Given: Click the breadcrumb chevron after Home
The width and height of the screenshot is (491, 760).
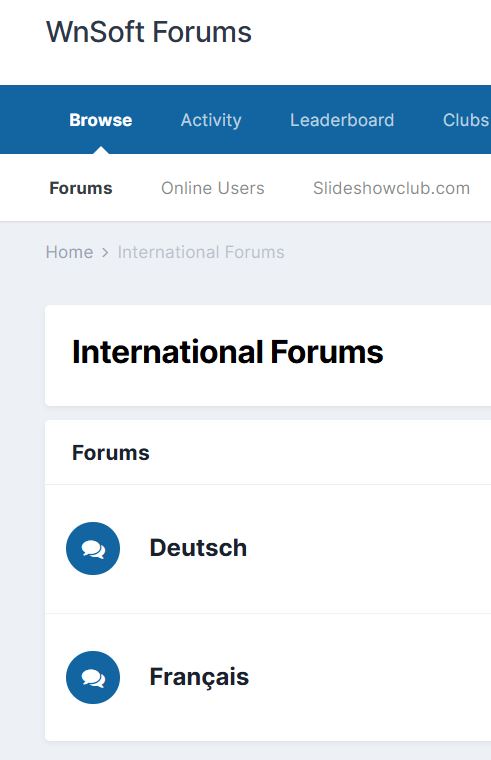Looking at the screenshot, I should pyautogui.click(x=105, y=253).
